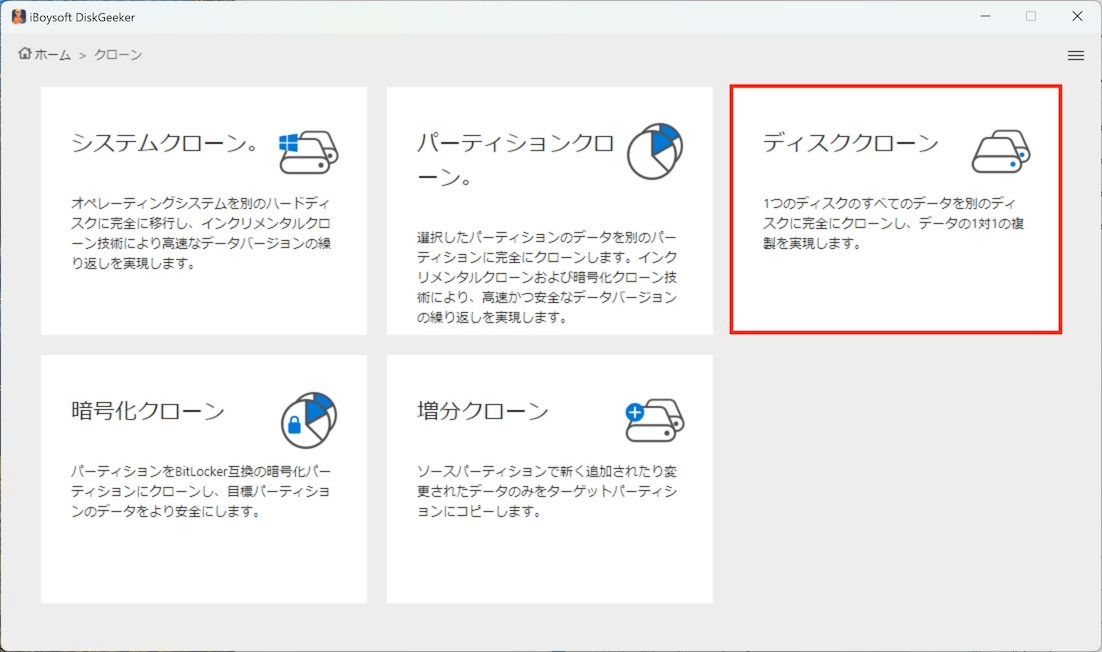
Task: Click the iBoysoft DiskGeeker window title text
Action: click(x=82, y=18)
